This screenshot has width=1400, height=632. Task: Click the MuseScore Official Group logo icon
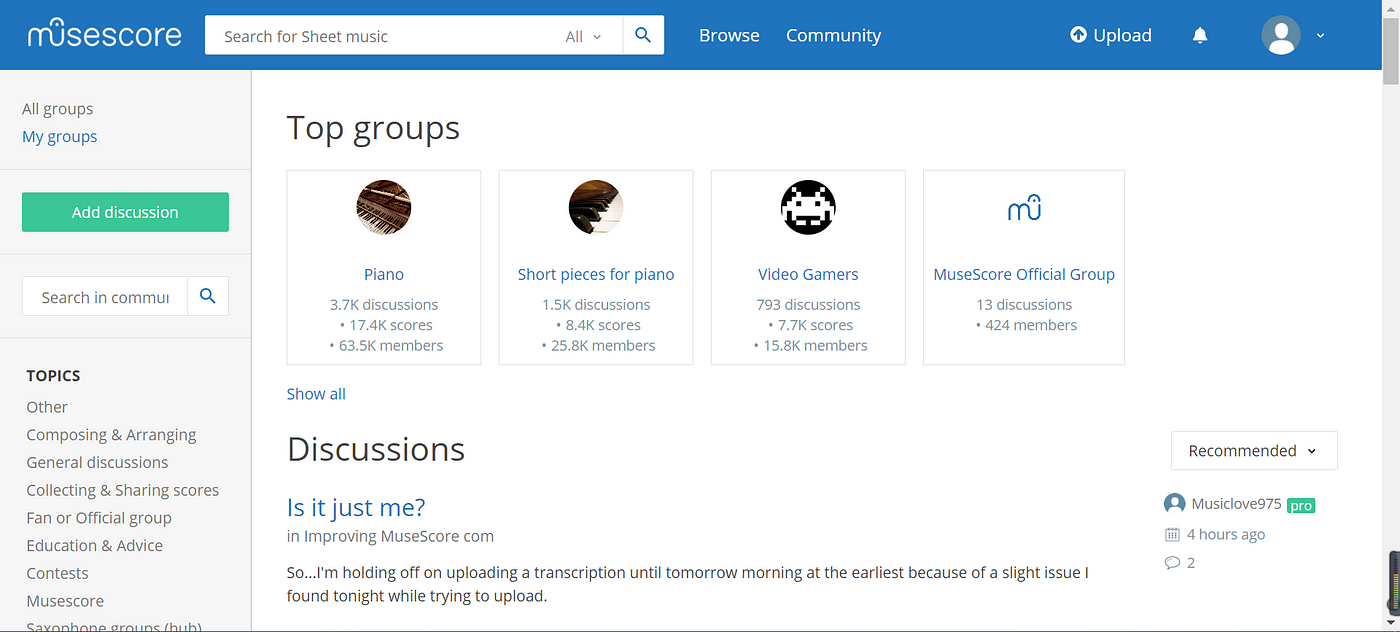point(1024,208)
